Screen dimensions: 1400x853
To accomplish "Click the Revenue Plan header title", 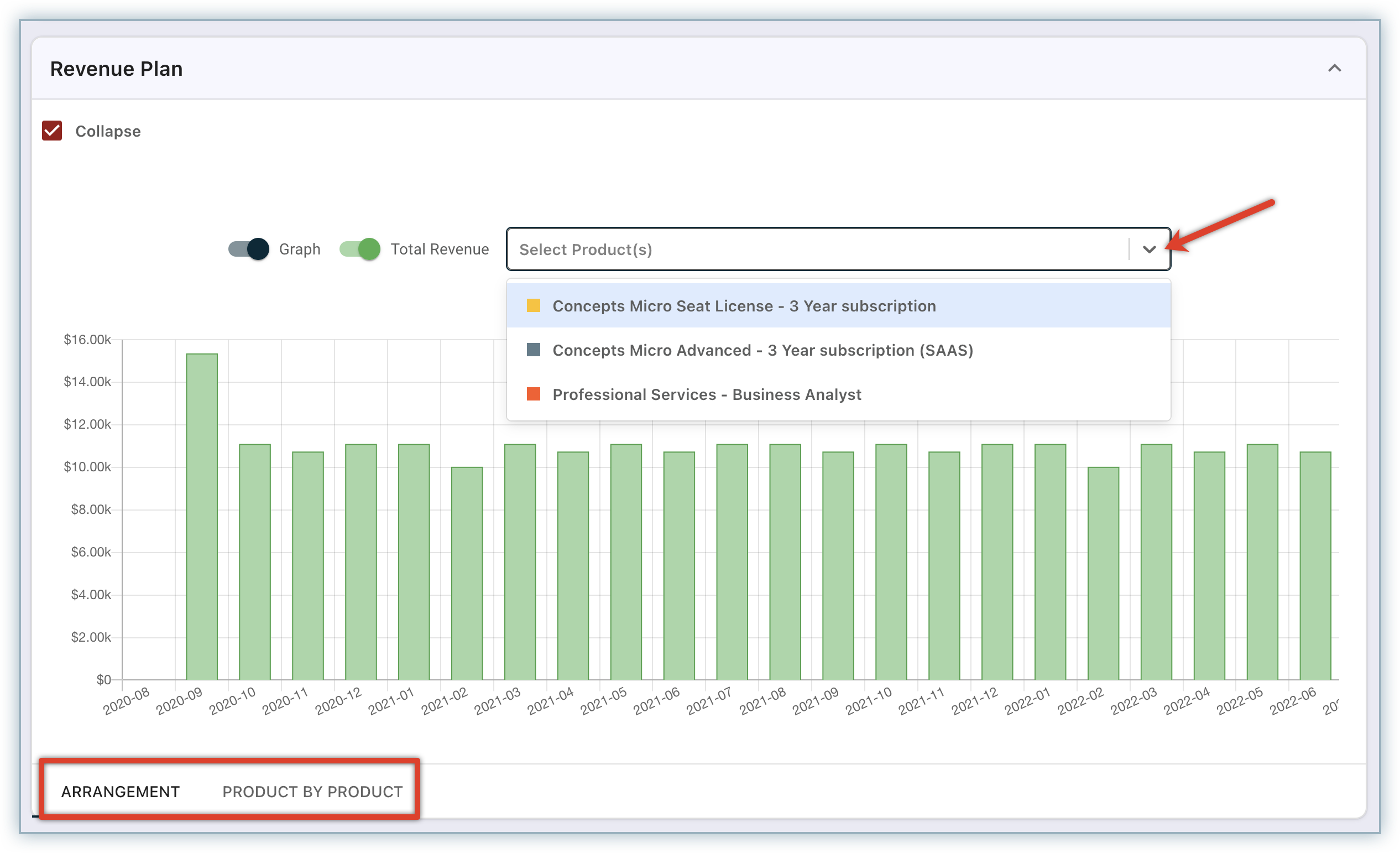I will click(117, 69).
